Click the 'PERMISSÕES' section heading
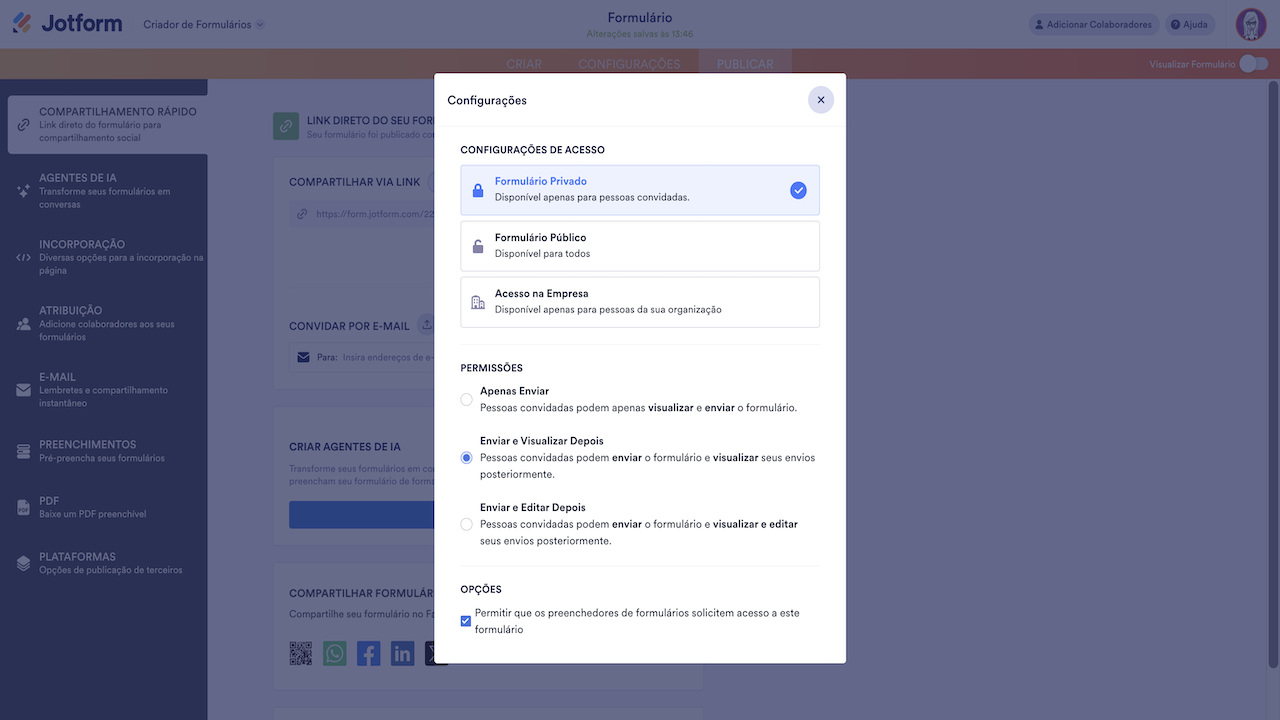This screenshot has width=1280, height=720. click(x=492, y=368)
